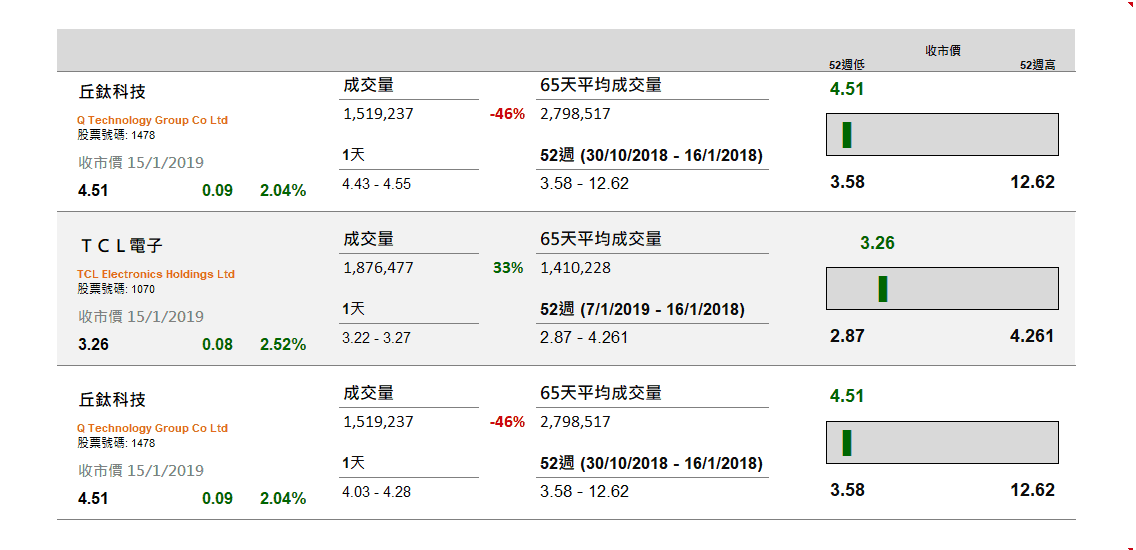This screenshot has height=550, width=1136.
Task: Click the 52週 (7/1/2019 - 16/1/2018) heading
Action: click(x=642, y=310)
